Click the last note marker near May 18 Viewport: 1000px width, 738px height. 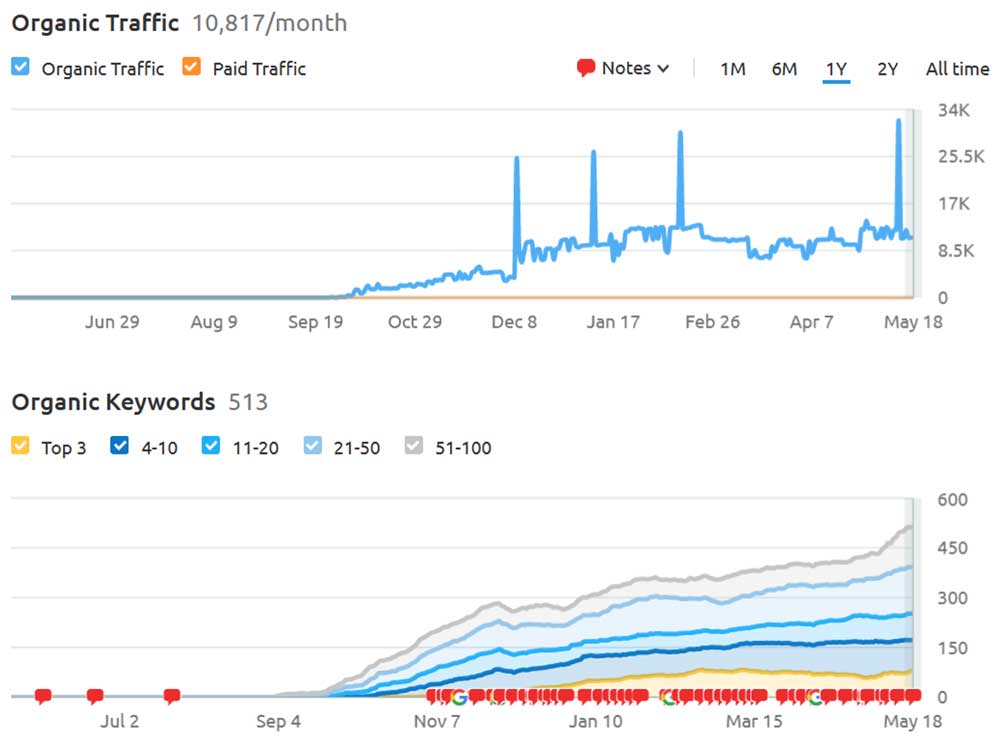(x=912, y=696)
